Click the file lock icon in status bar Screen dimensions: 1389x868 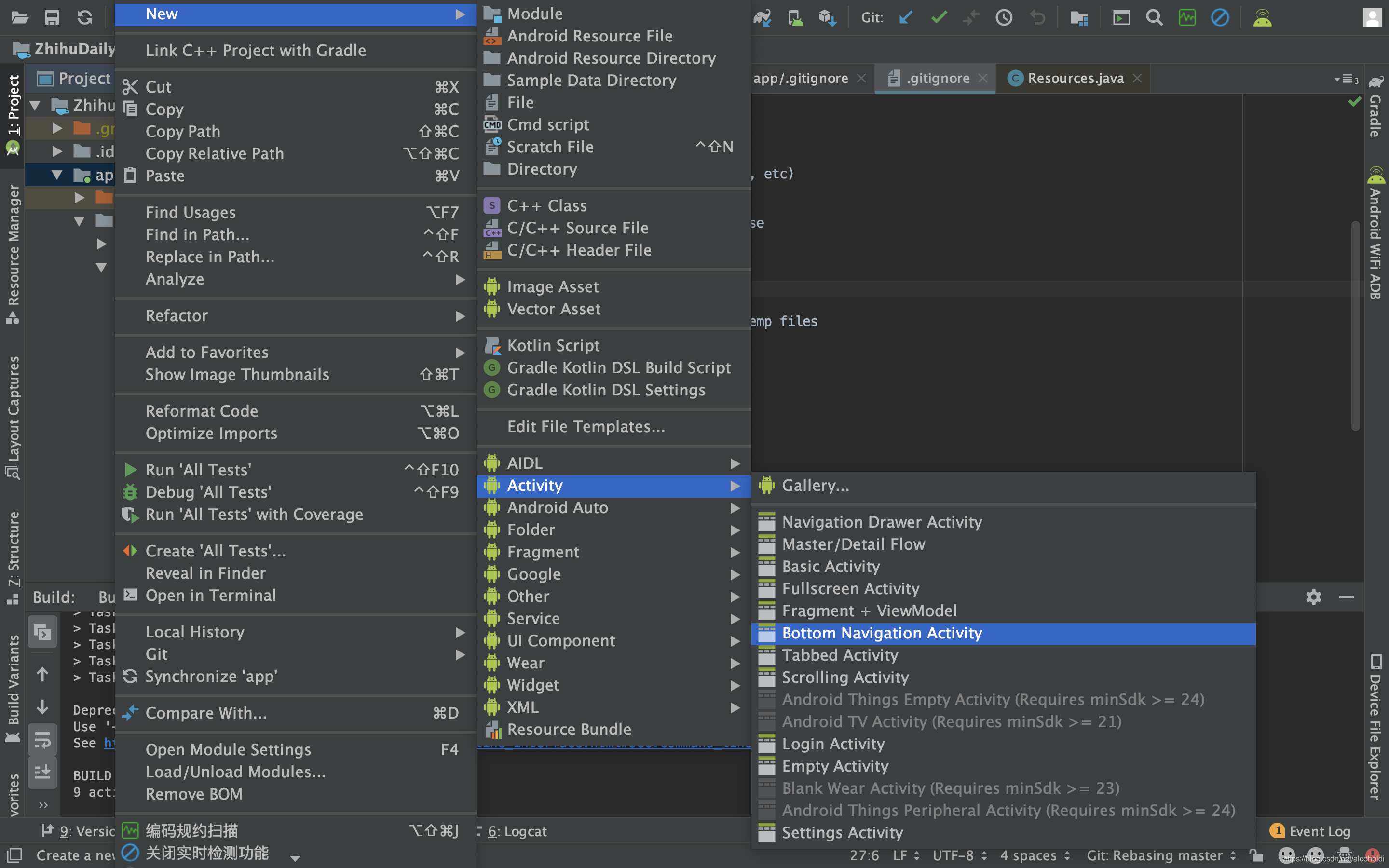tap(1256, 855)
